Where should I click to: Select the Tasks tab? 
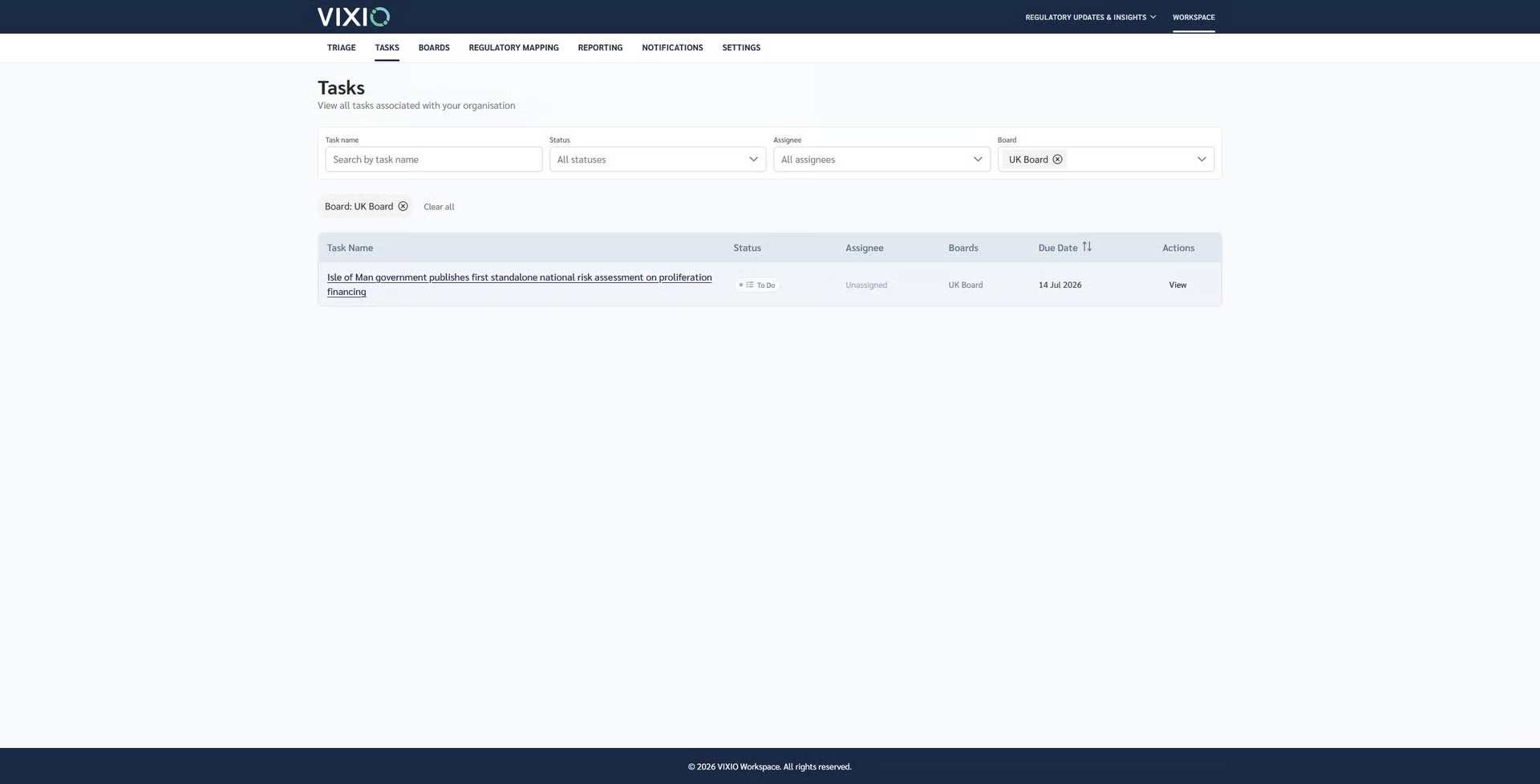pyautogui.click(x=387, y=48)
